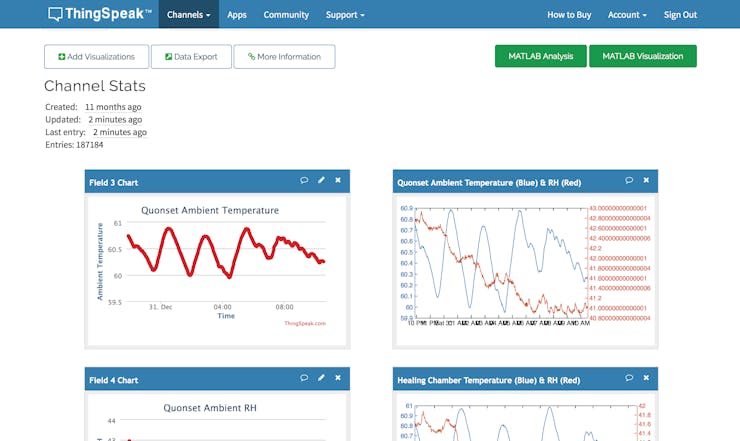Close the Field 3 Chart panel
This screenshot has height=441, width=740.
coord(338,180)
